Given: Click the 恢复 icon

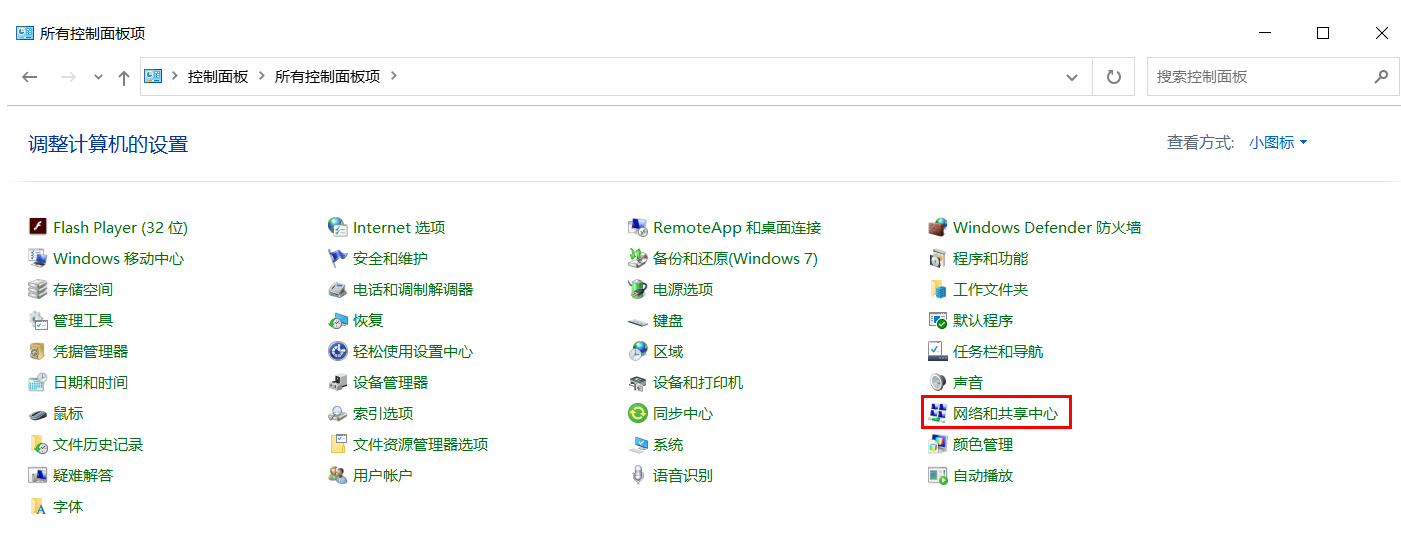Looking at the screenshot, I should 338,320.
